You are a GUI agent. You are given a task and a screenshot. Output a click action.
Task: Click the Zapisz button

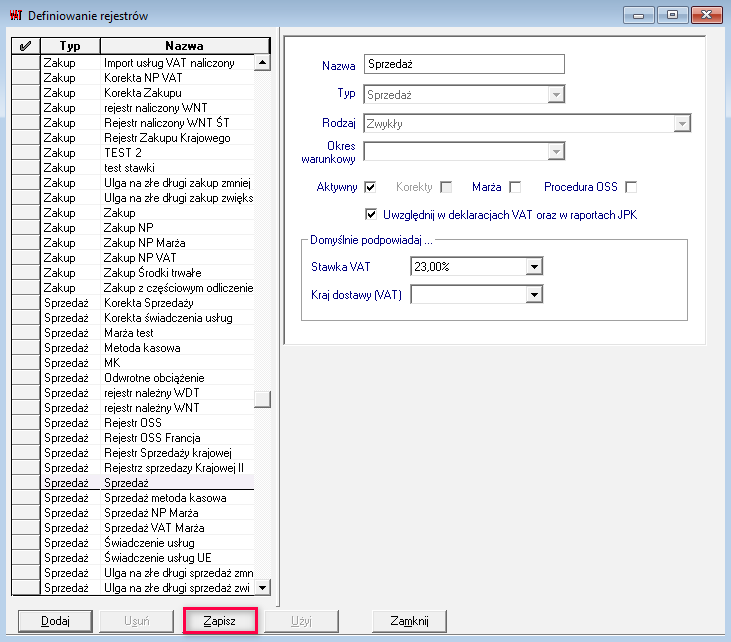tap(220, 621)
